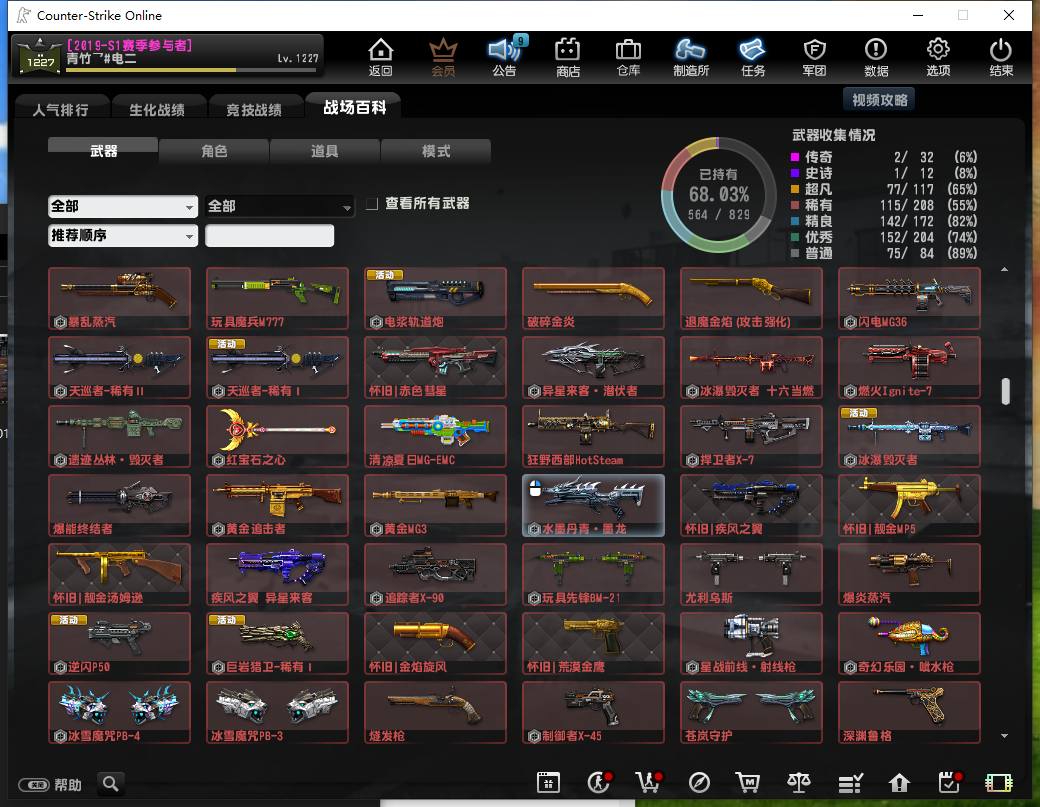Open the 竞技战绩 tab
The image size is (1040, 807).
[254, 109]
